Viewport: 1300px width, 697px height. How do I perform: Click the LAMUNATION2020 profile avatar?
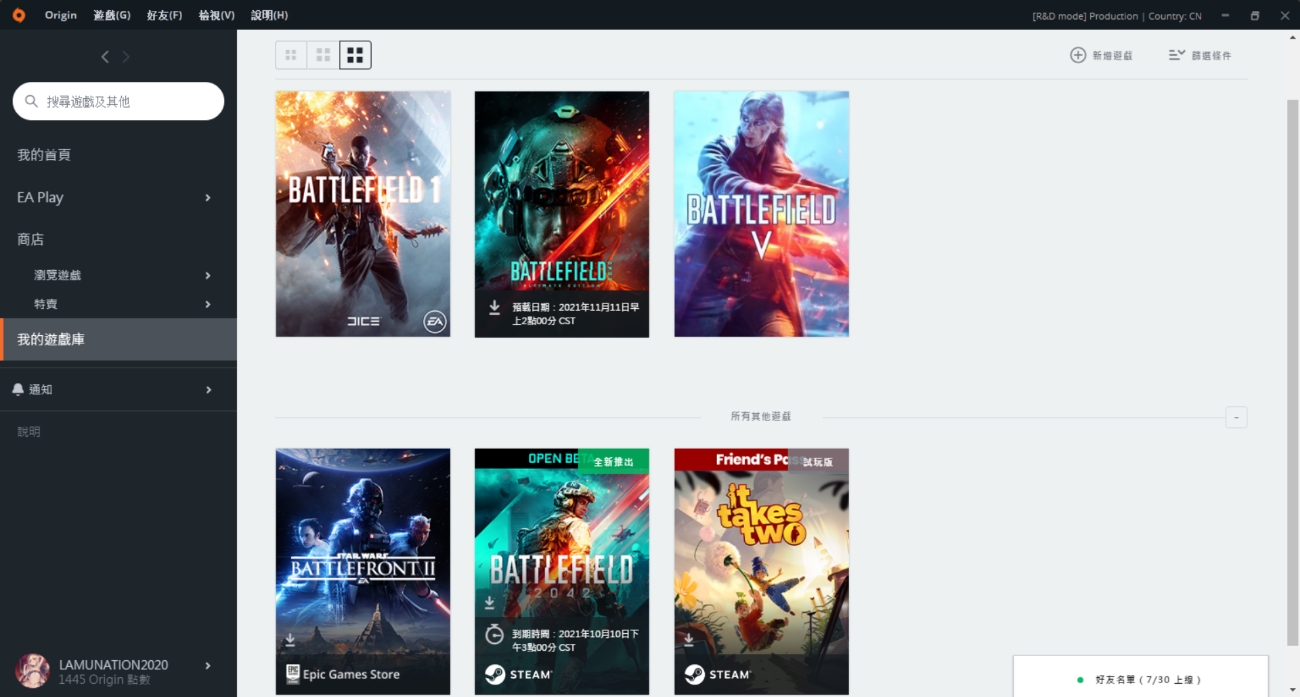point(33,671)
